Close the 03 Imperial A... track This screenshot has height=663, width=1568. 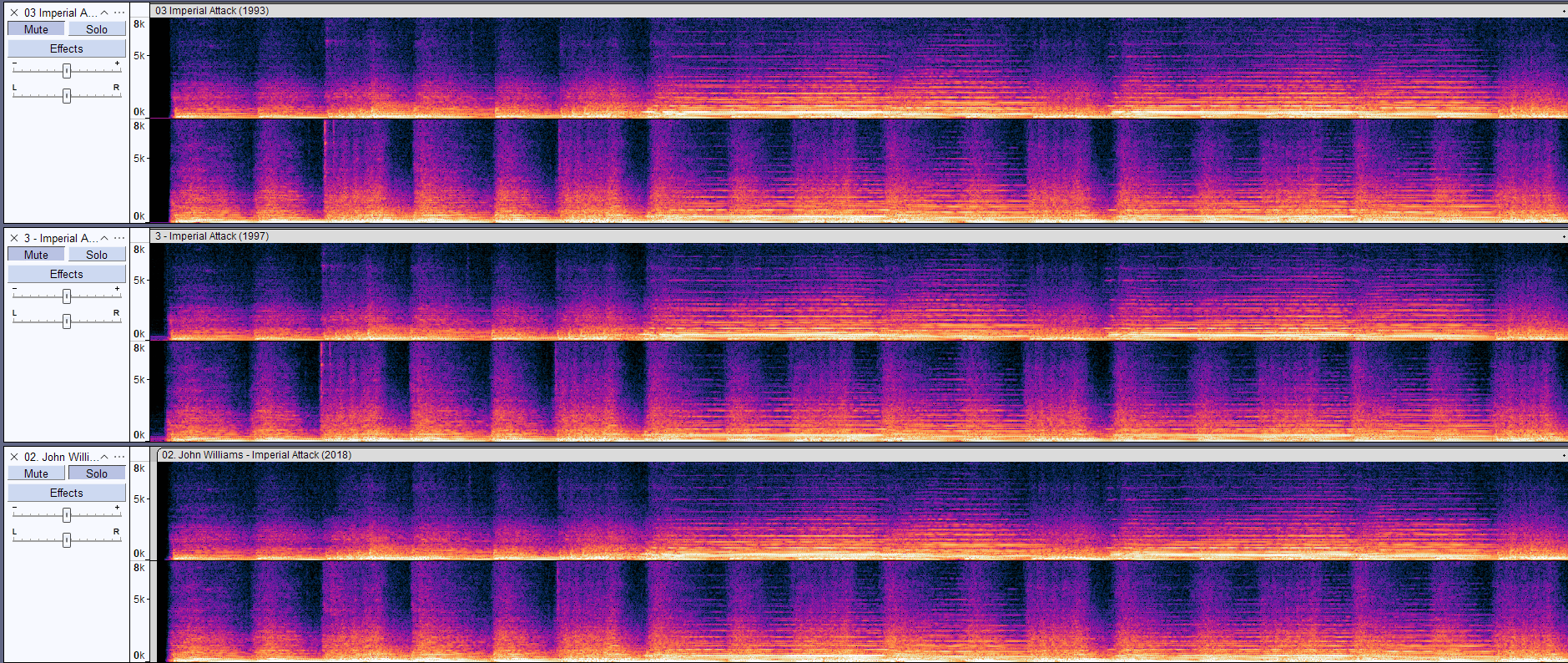(x=14, y=13)
